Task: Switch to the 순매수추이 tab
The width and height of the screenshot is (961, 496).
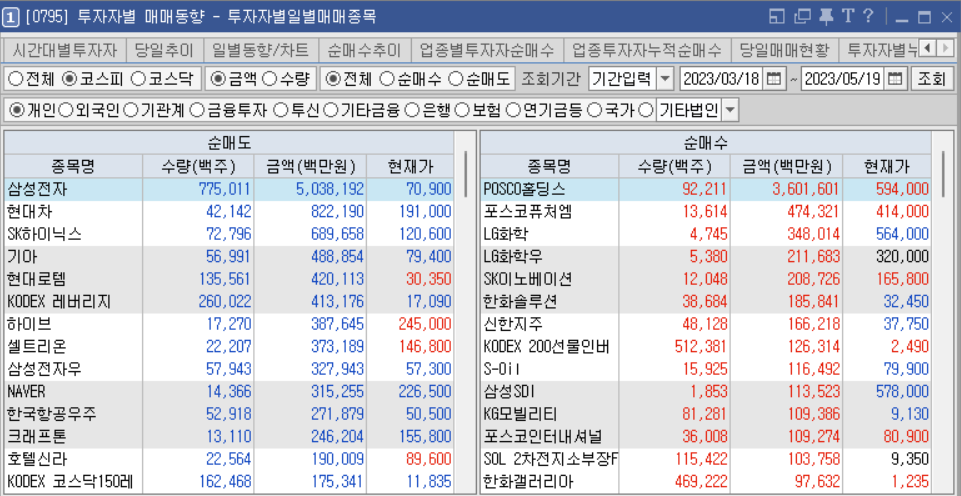Action: pyautogui.click(x=365, y=49)
